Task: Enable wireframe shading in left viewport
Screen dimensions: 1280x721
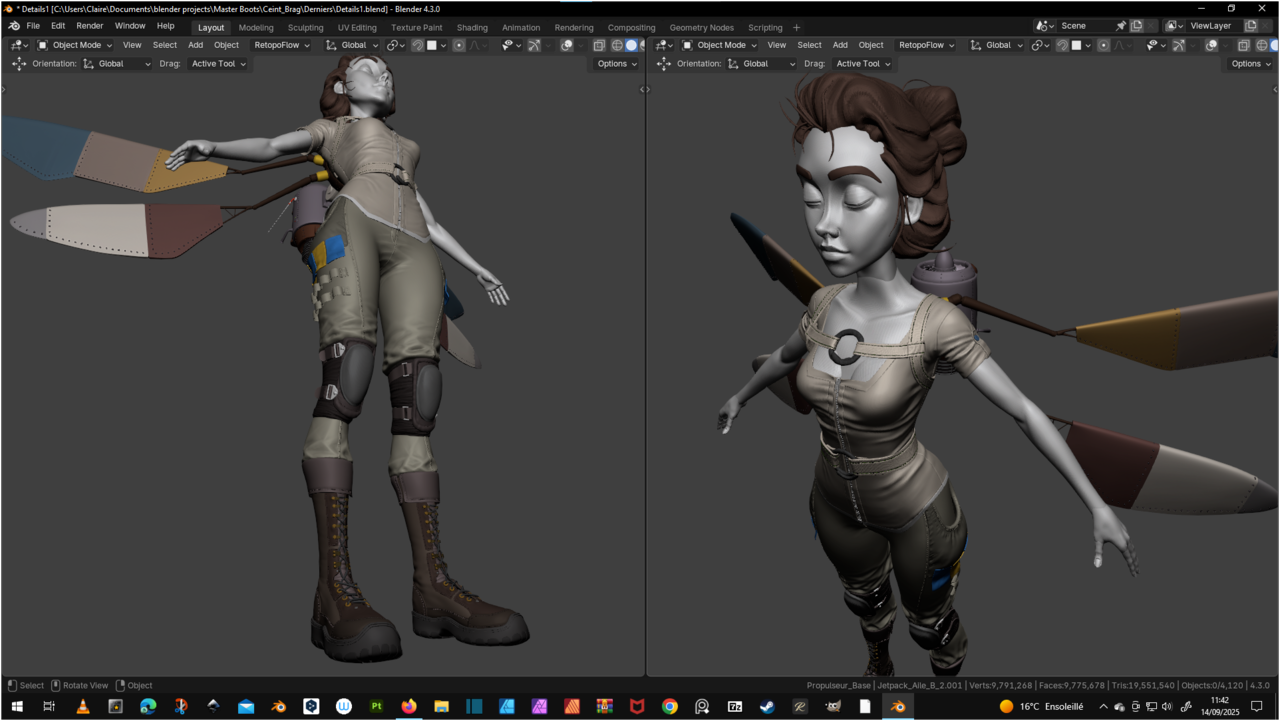Action: coord(617,45)
